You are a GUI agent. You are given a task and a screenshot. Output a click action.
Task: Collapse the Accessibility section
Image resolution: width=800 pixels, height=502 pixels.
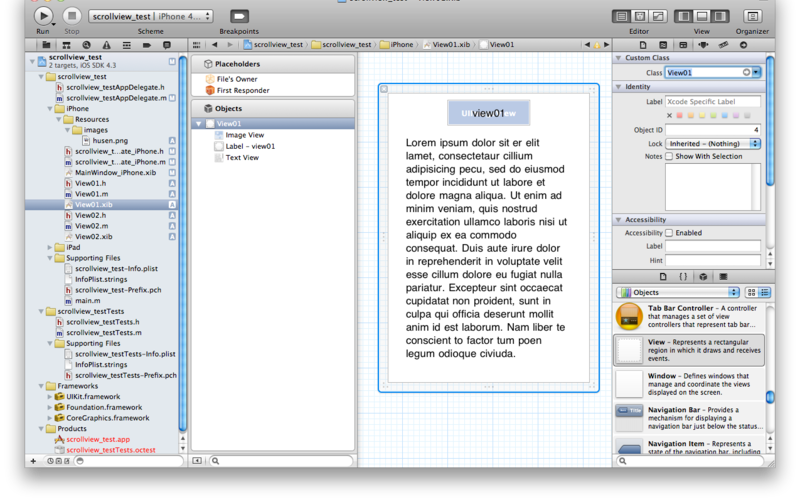[618, 220]
